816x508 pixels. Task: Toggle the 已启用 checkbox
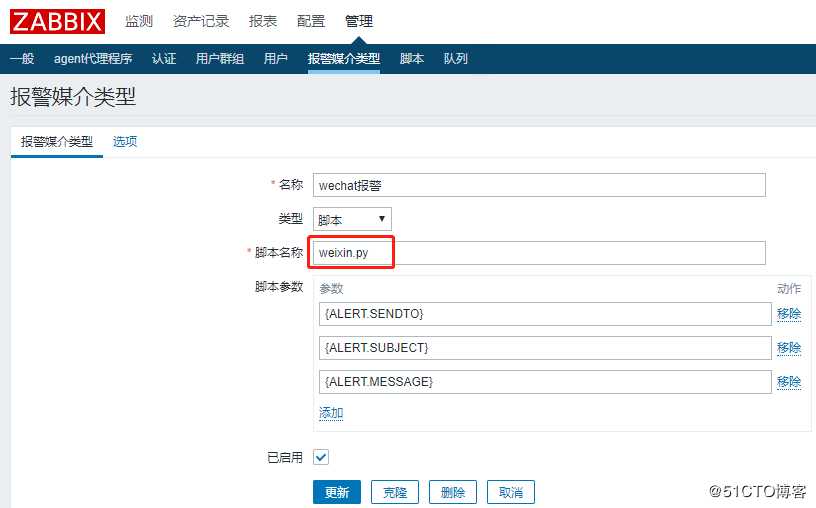pyautogui.click(x=321, y=457)
